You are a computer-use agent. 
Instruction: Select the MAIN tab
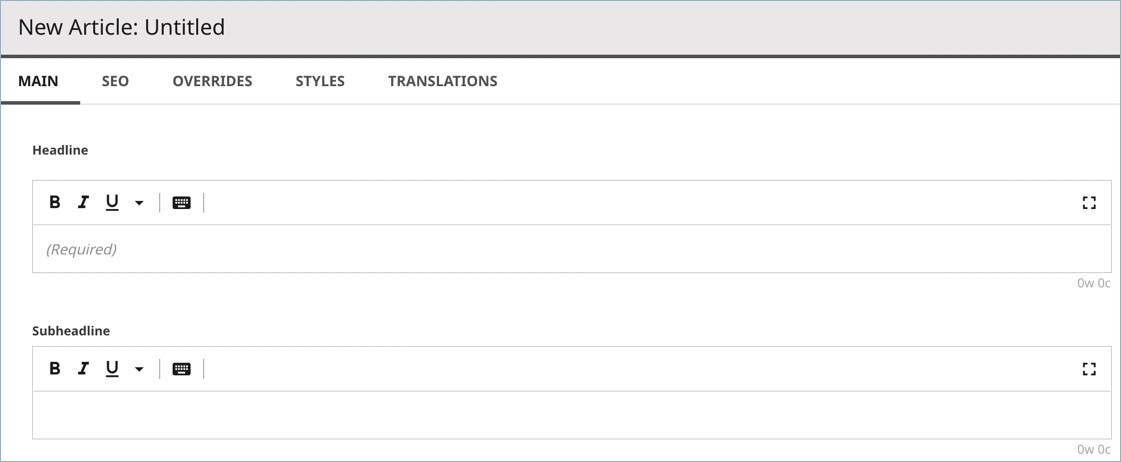tap(38, 81)
